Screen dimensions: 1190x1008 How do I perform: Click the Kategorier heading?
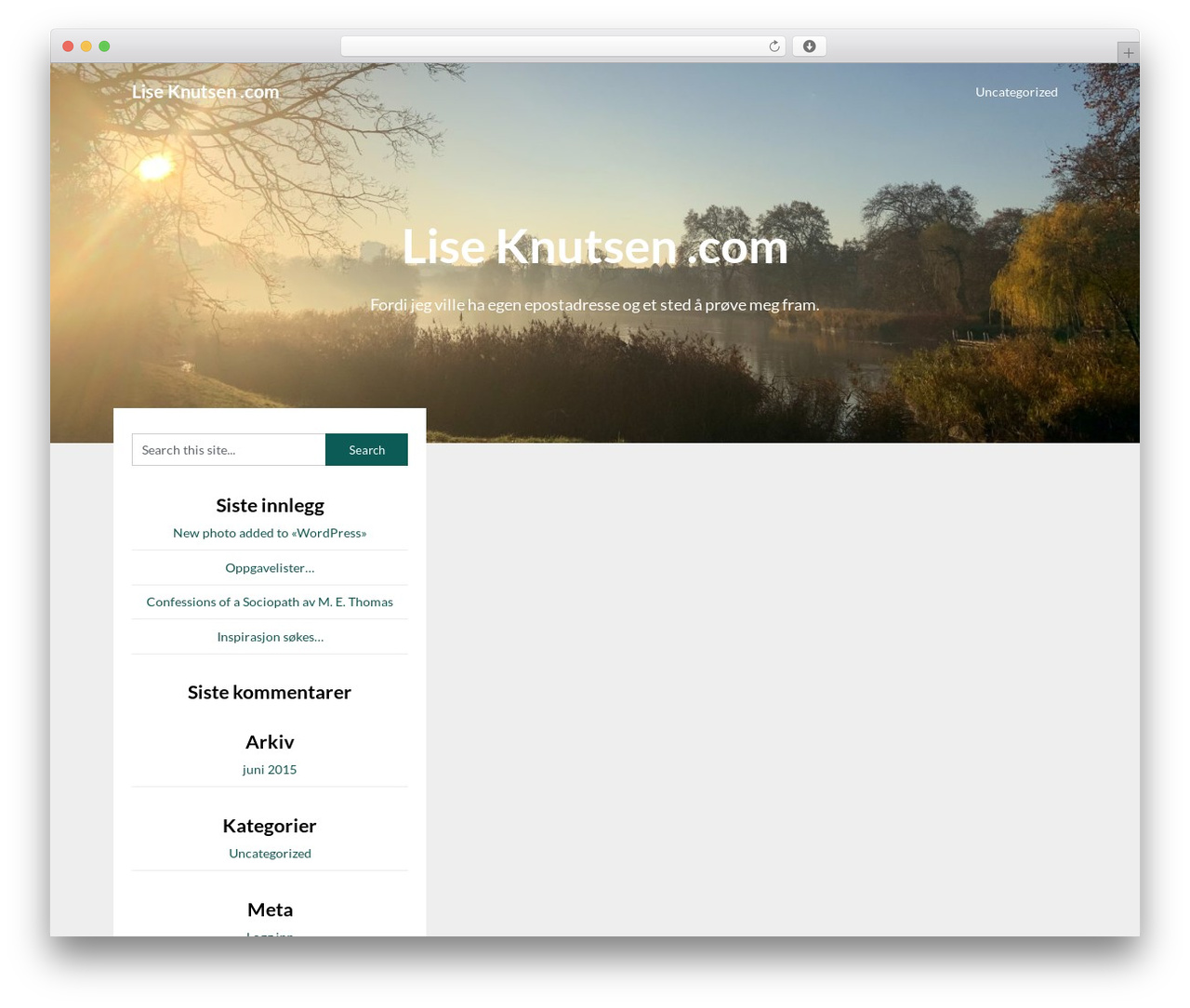point(270,826)
